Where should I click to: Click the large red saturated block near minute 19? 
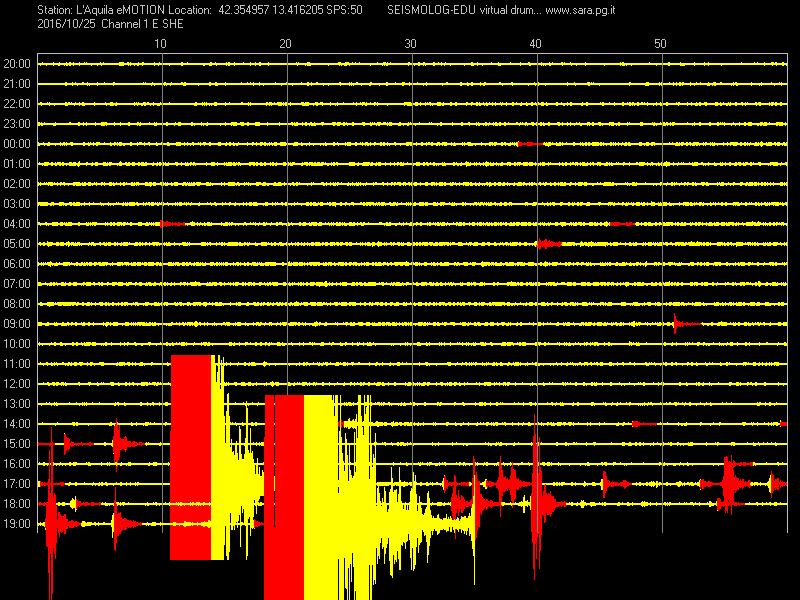pos(284,497)
